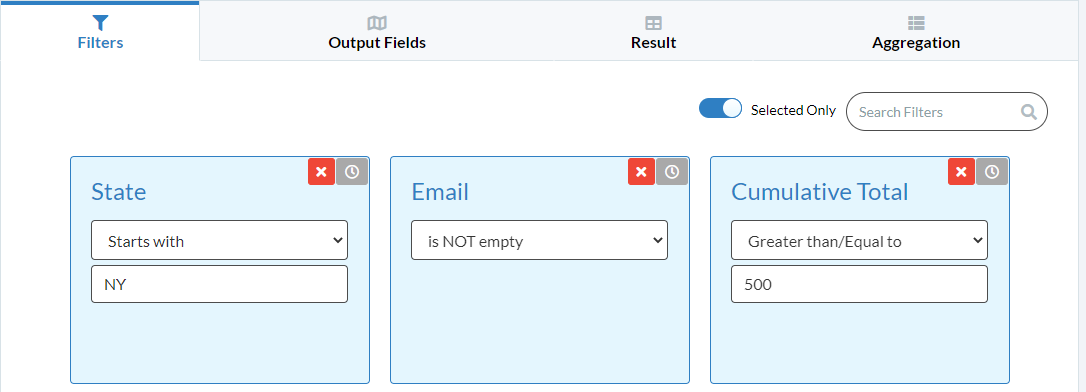Click the State value field containing NY

[220, 284]
